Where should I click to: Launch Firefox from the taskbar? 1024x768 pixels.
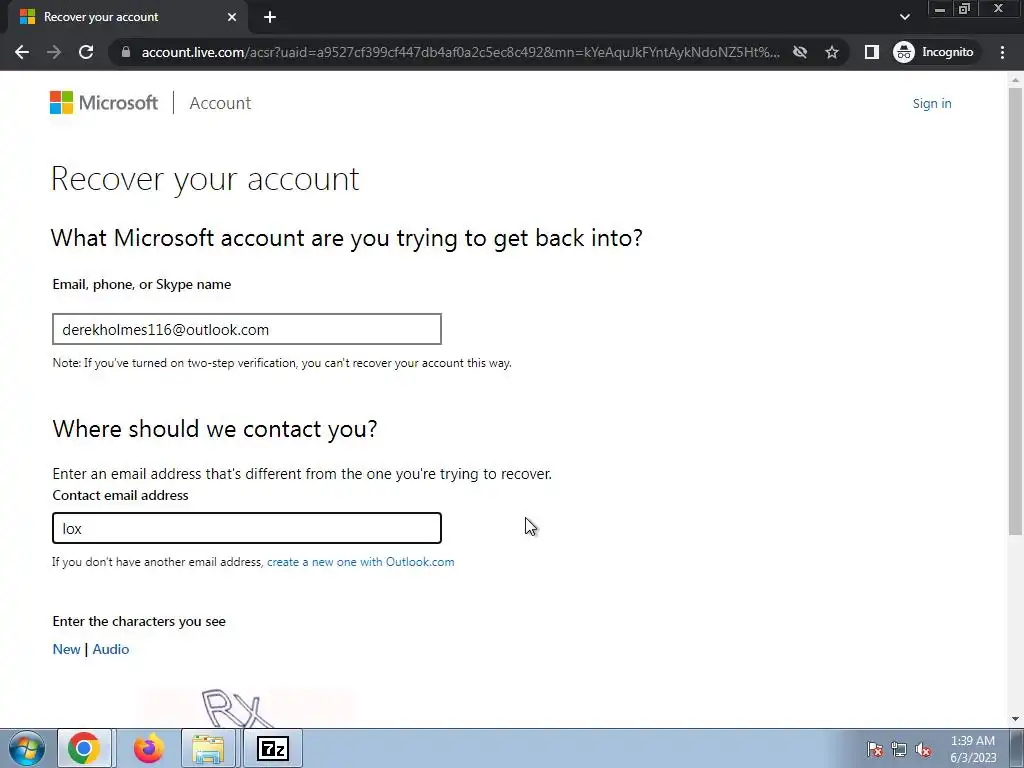[149, 748]
